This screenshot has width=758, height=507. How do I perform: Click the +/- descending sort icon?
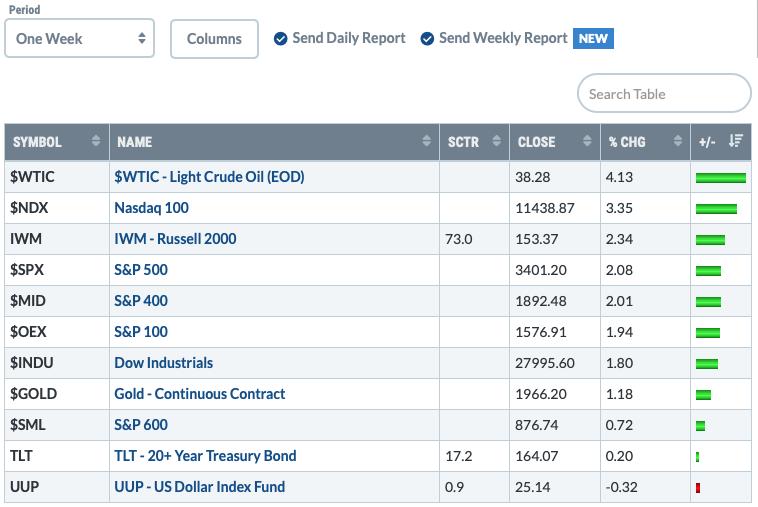point(735,141)
